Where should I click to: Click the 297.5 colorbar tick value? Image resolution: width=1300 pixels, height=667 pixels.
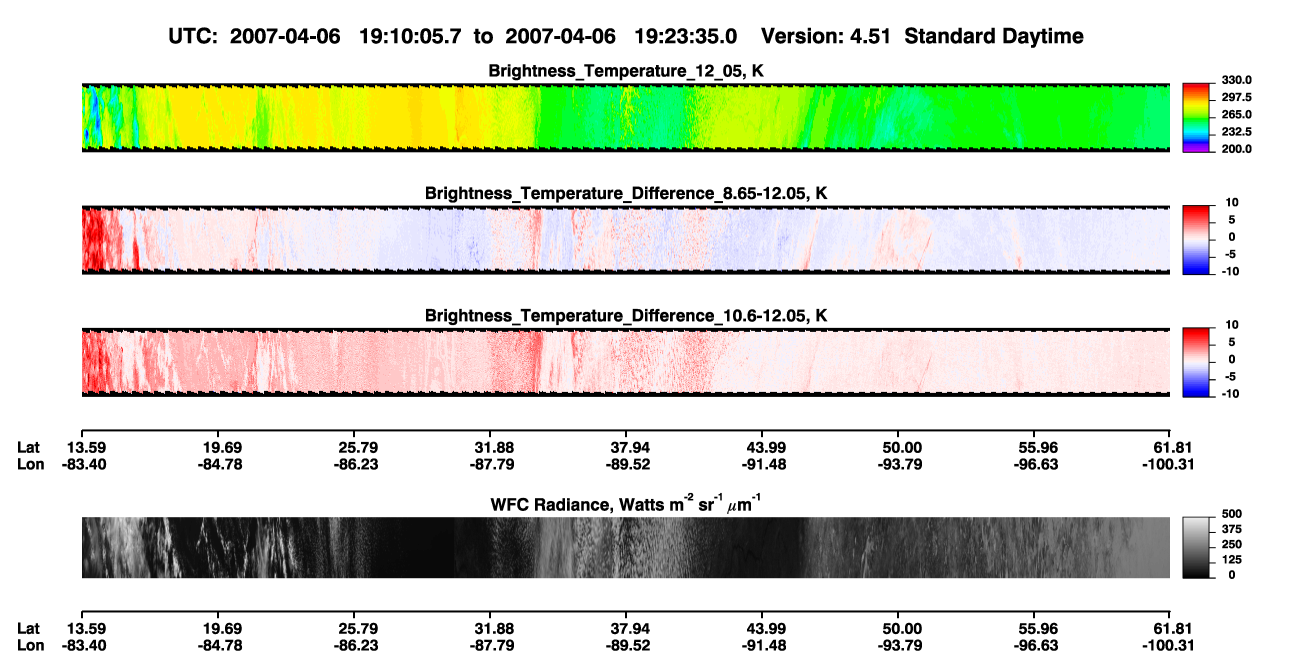click(x=1238, y=97)
